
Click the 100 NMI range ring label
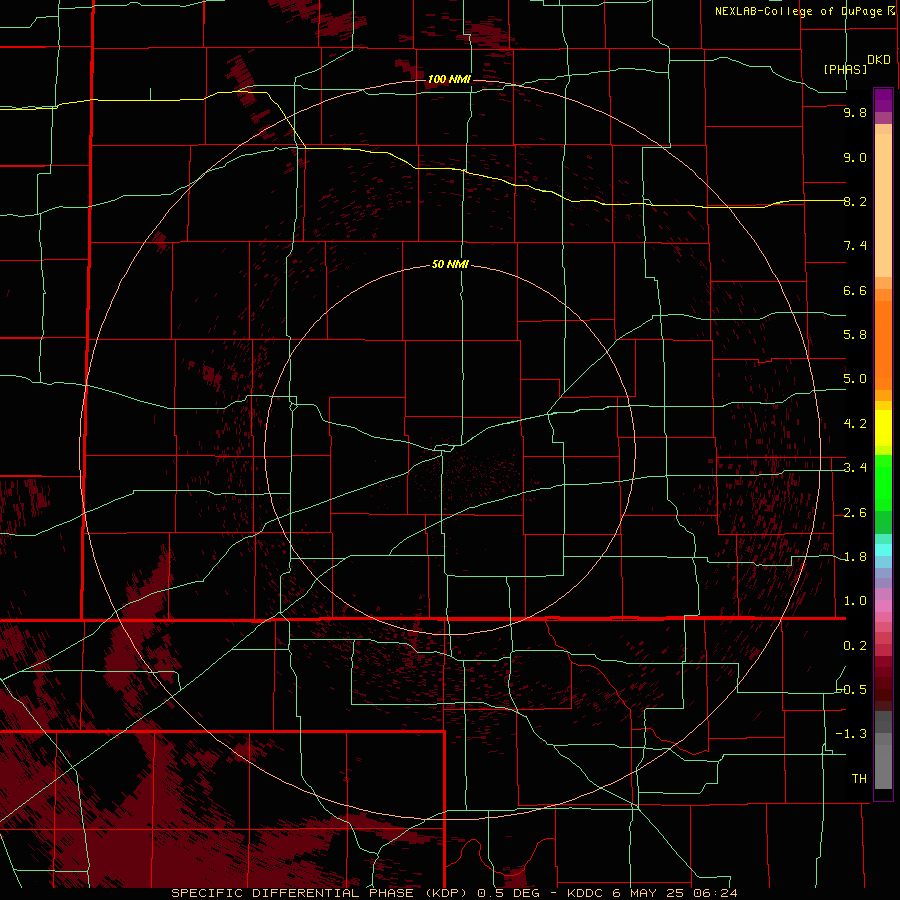449,79
